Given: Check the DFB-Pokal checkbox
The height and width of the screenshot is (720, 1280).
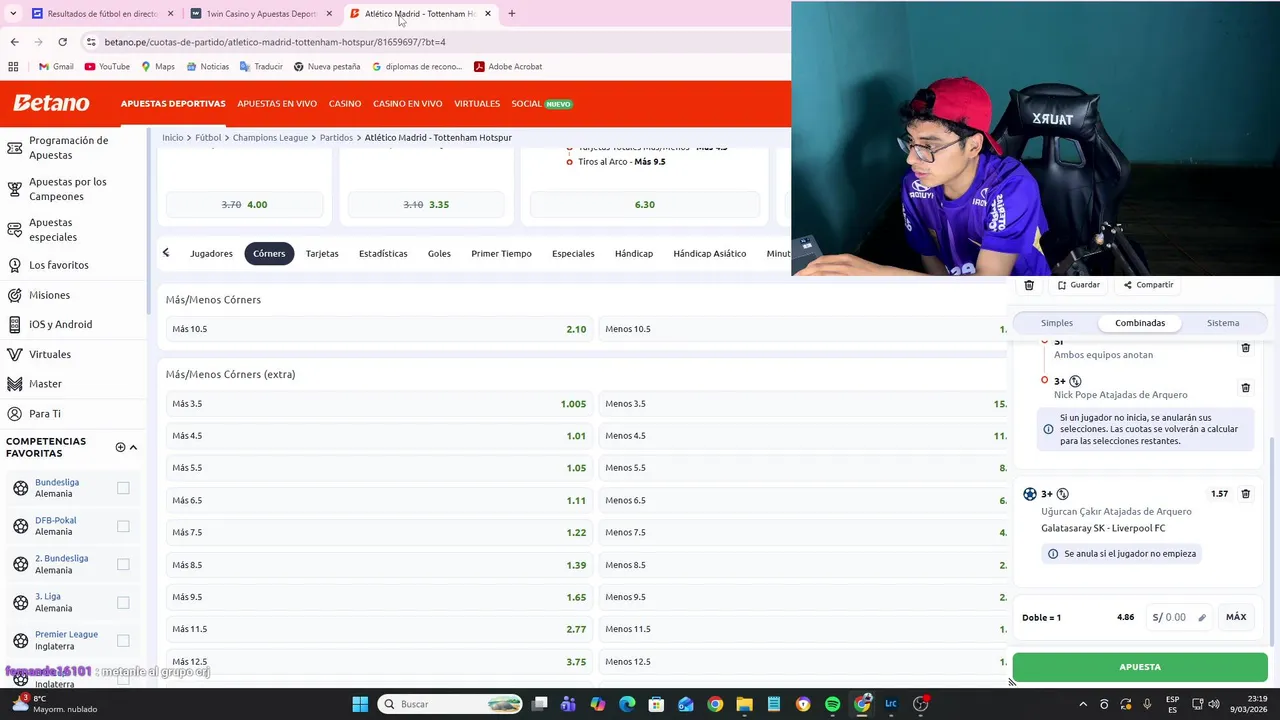Looking at the screenshot, I should pos(123,526).
